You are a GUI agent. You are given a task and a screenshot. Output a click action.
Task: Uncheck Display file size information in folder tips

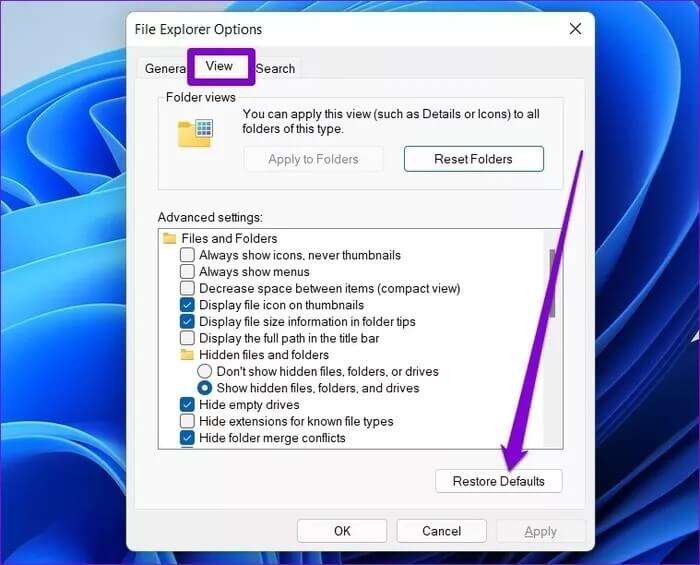(187, 321)
